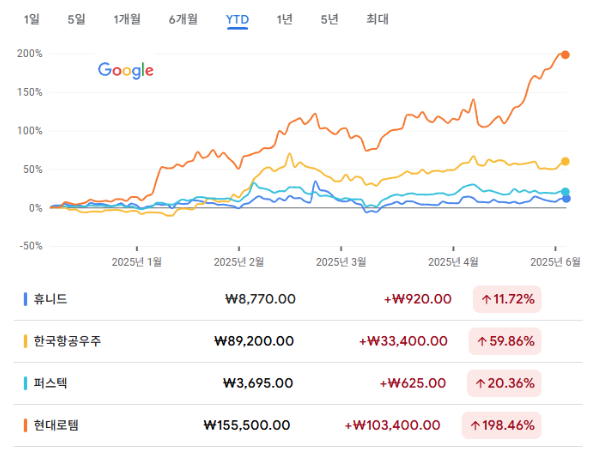Select the YTD tab
This screenshot has height=452, width=596.
[237, 19]
